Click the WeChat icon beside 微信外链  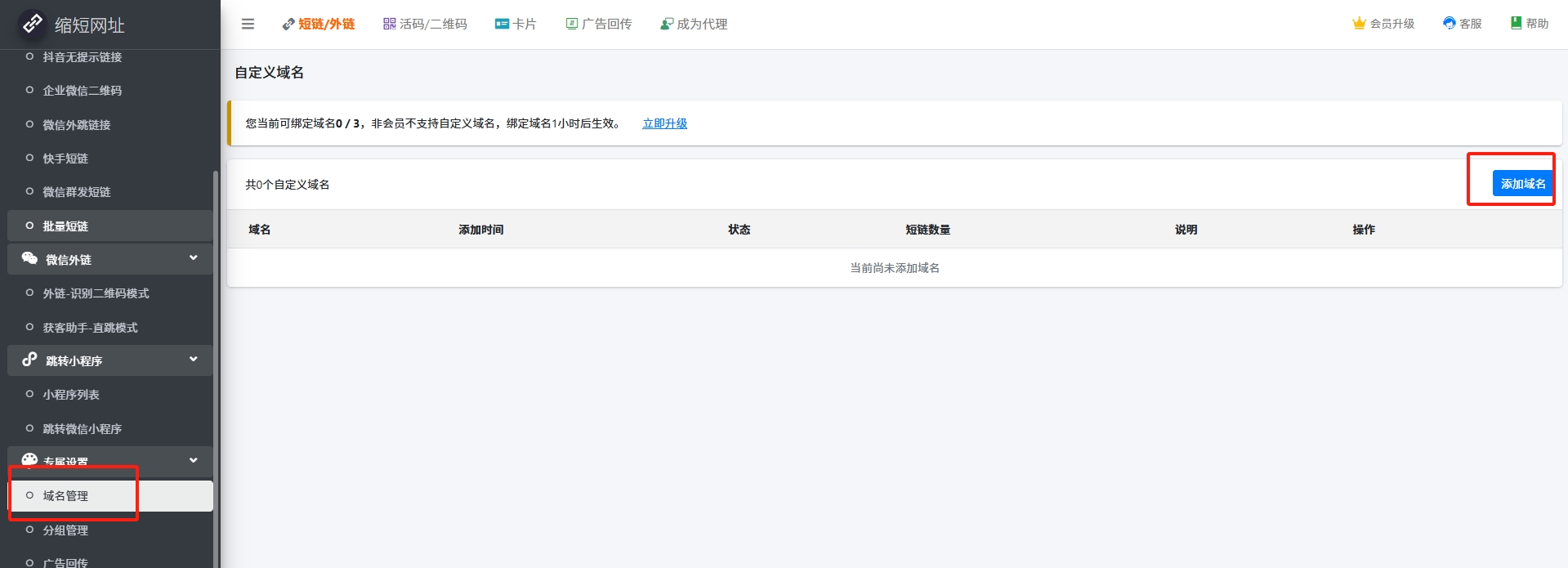(x=29, y=258)
